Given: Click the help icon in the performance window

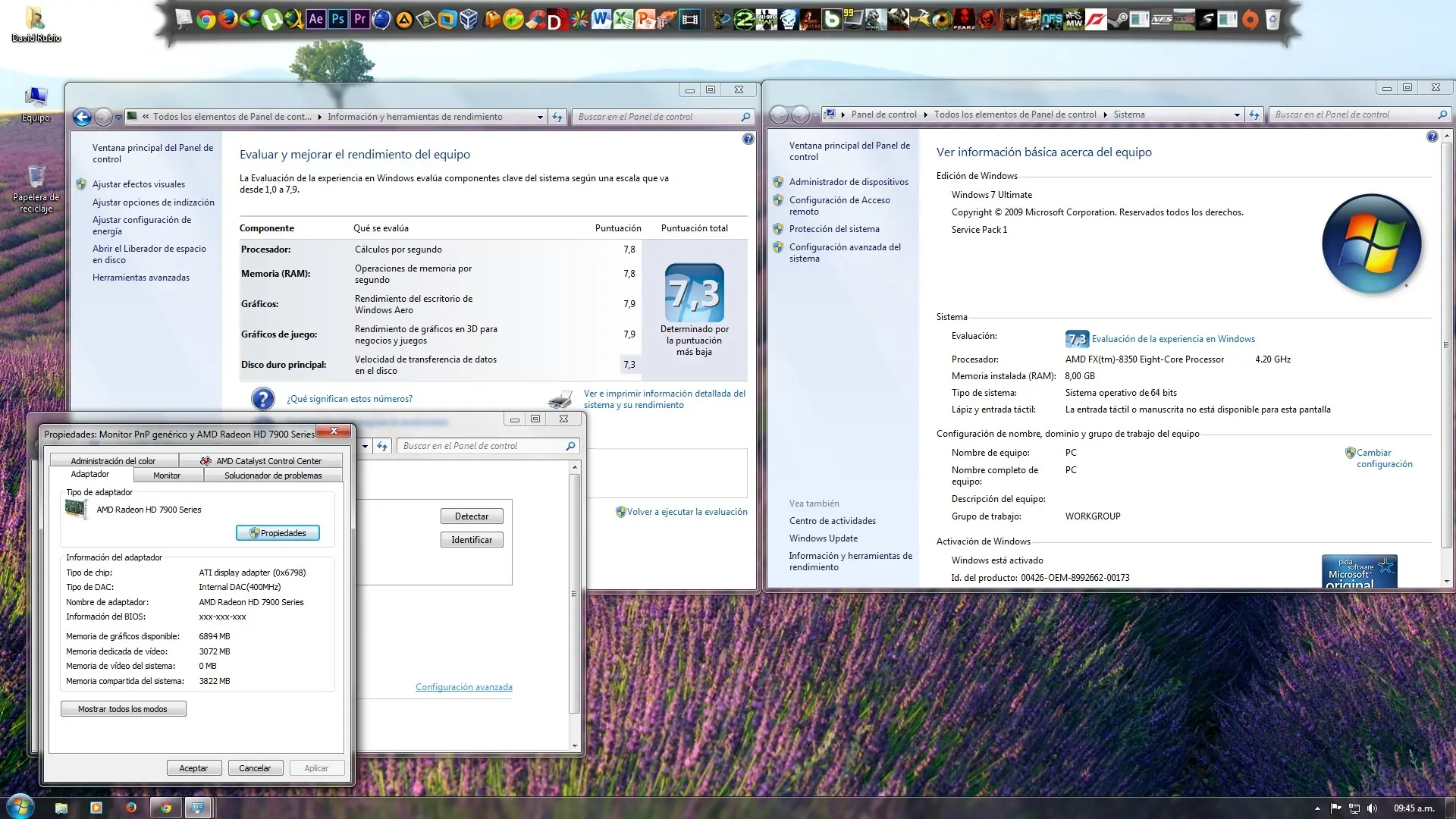Looking at the screenshot, I should pos(748,139).
